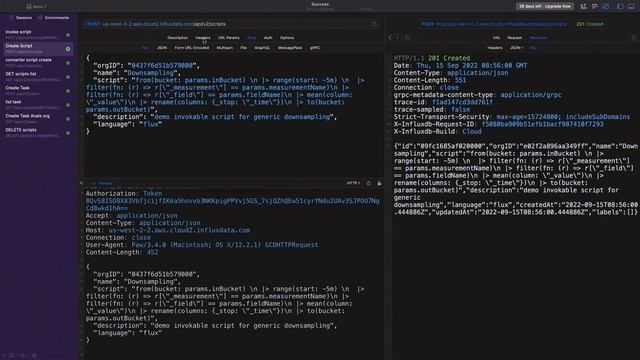
Task: Click status dot beside 'invoke script'
Action: (68, 35)
